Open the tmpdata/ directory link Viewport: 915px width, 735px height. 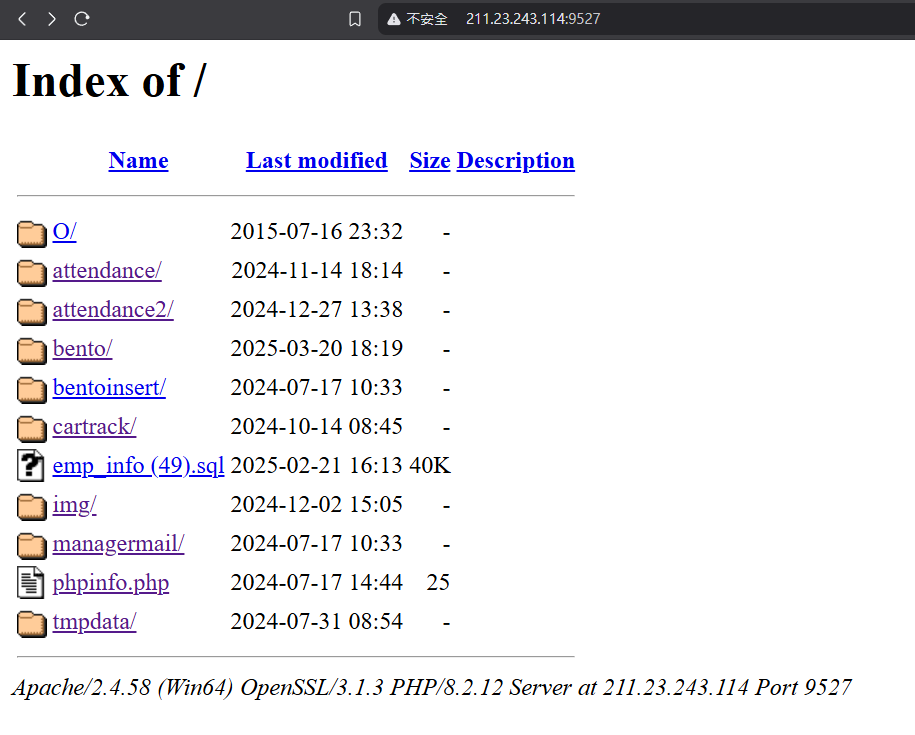click(x=94, y=622)
